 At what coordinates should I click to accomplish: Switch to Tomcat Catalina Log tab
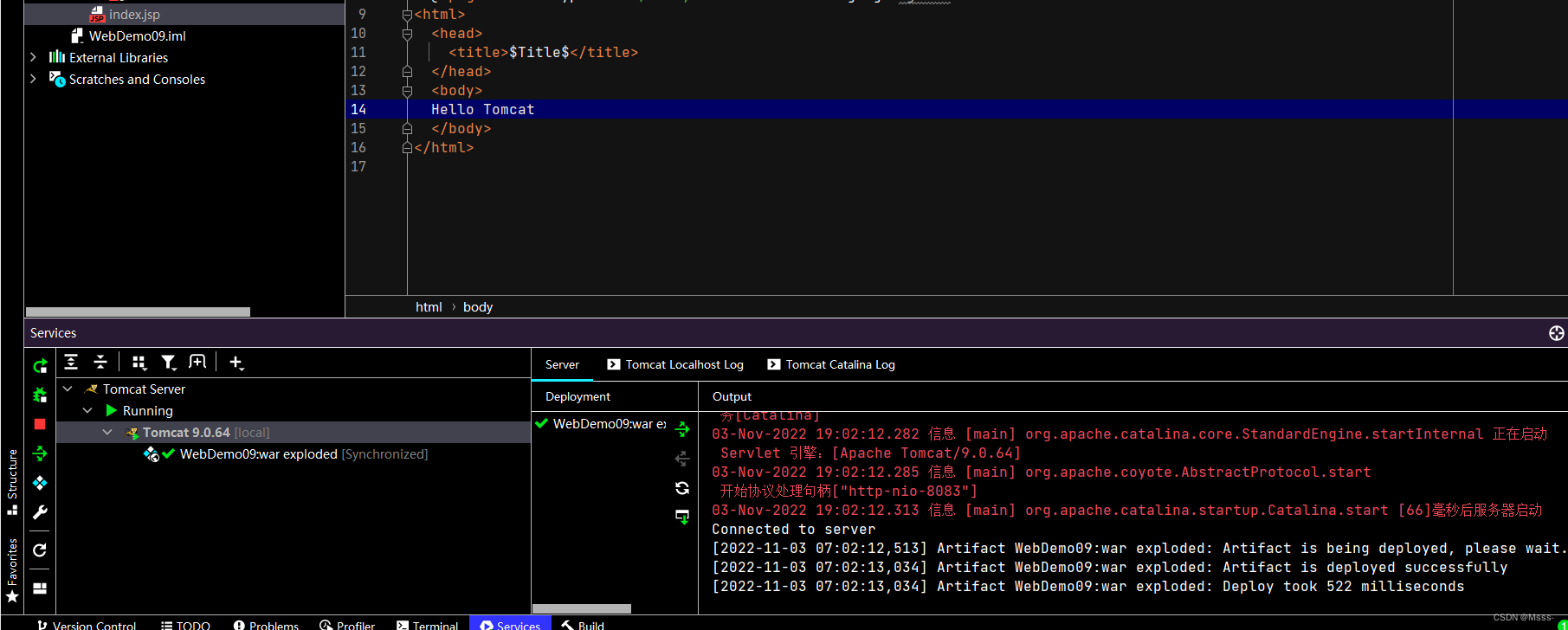831,364
